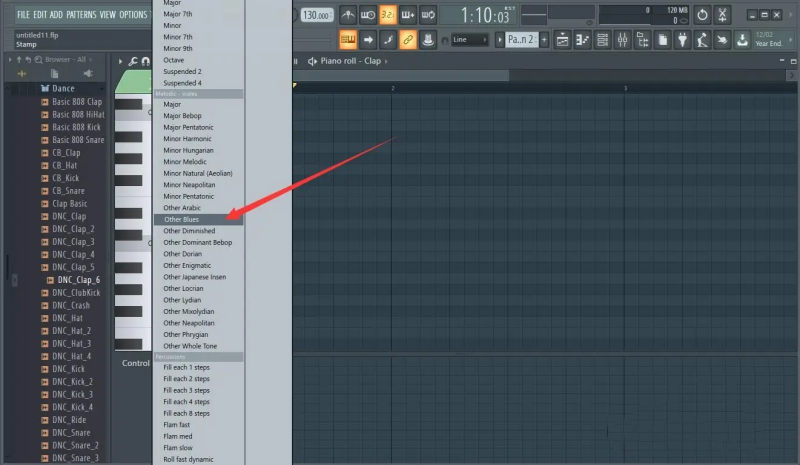Toggle note slide button in toolbar

[x=388, y=40]
